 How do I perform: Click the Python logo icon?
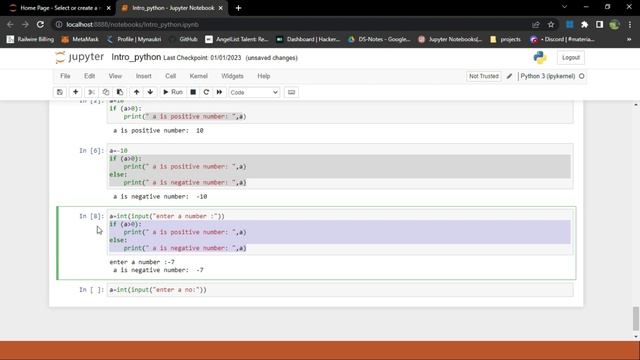pos(540,58)
